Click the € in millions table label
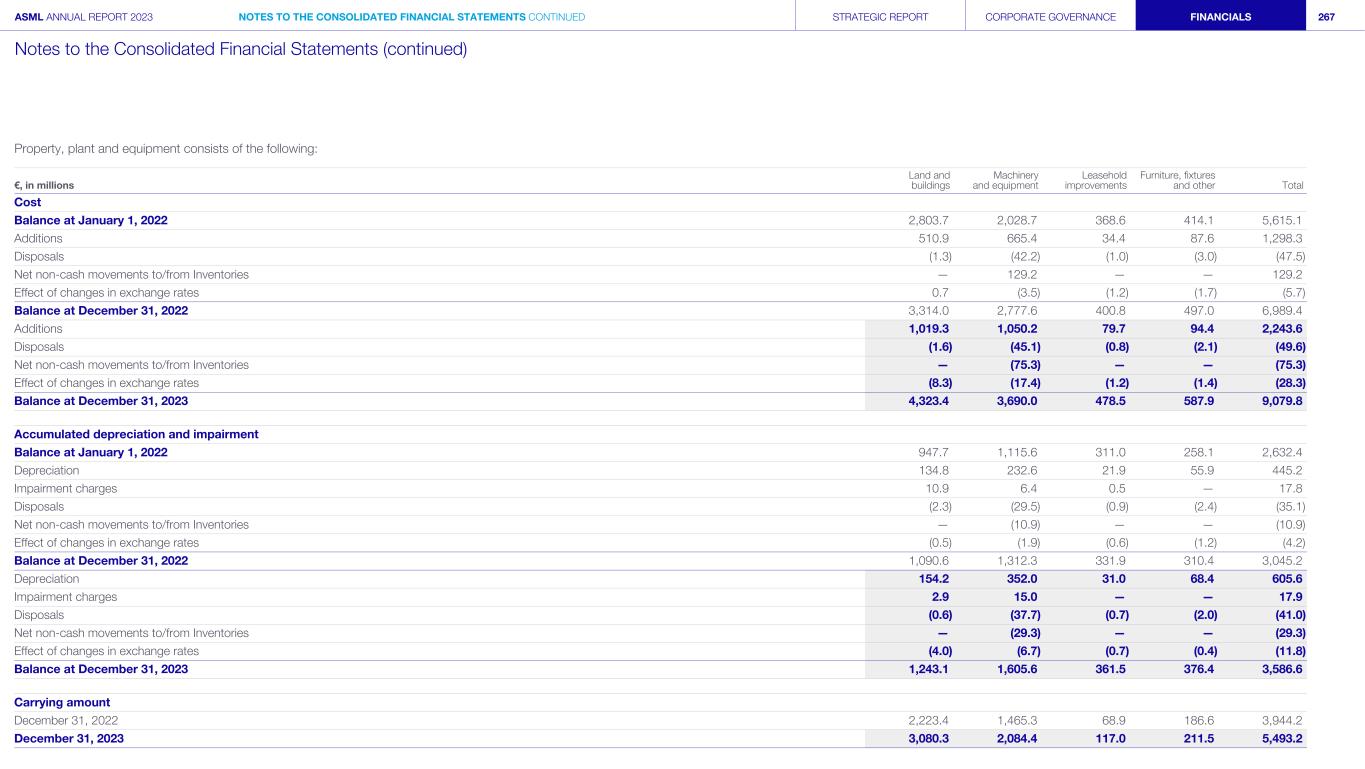 (44, 185)
